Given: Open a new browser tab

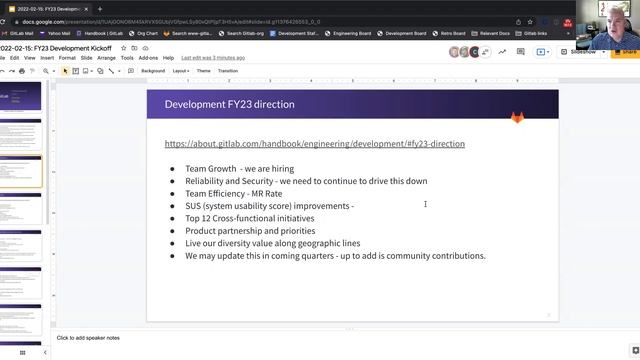Looking at the screenshot, I should [100, 9].
